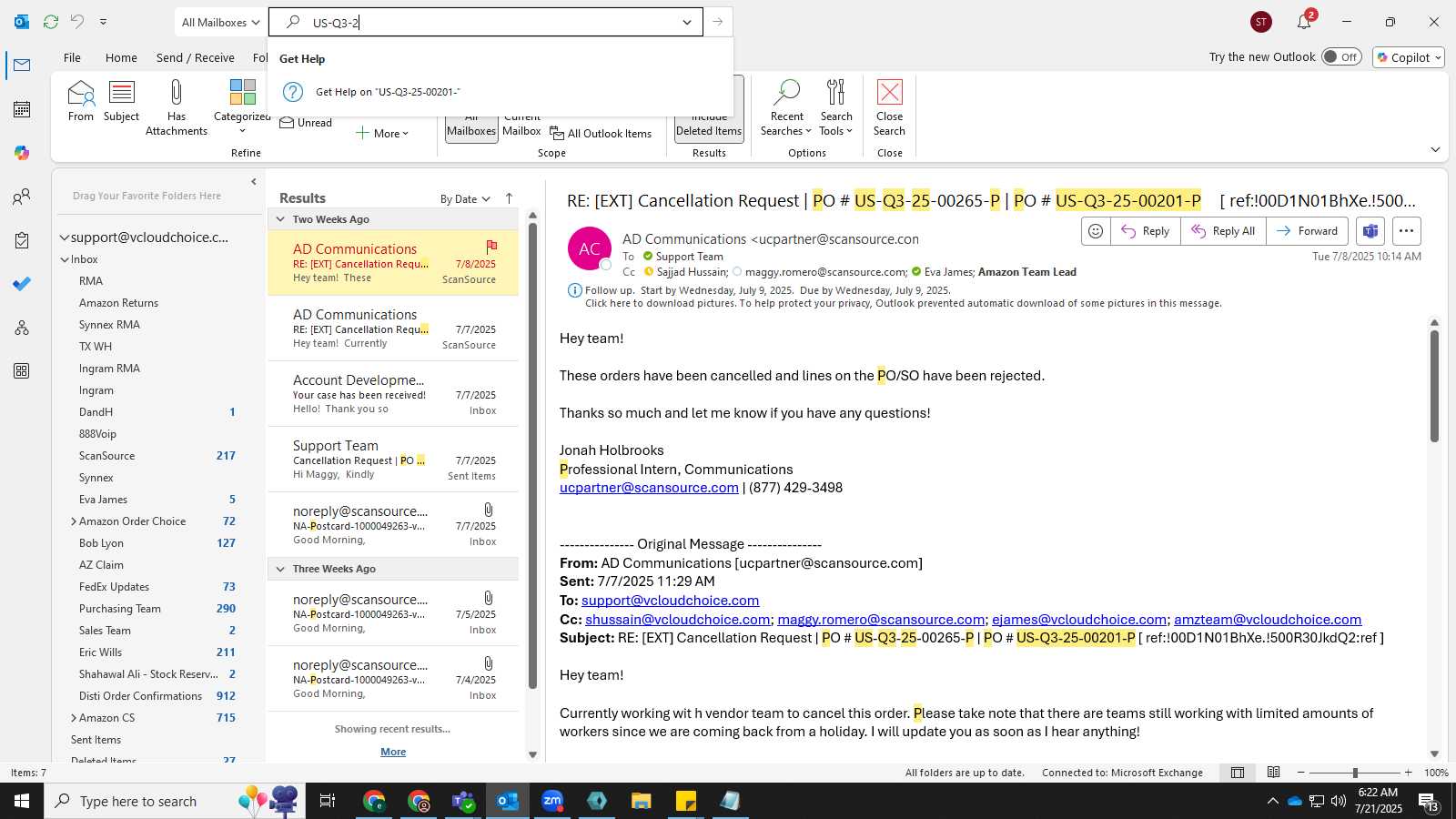Open the People contacts icon
This screenshot has width=1456, height=819.
[22, 197]
